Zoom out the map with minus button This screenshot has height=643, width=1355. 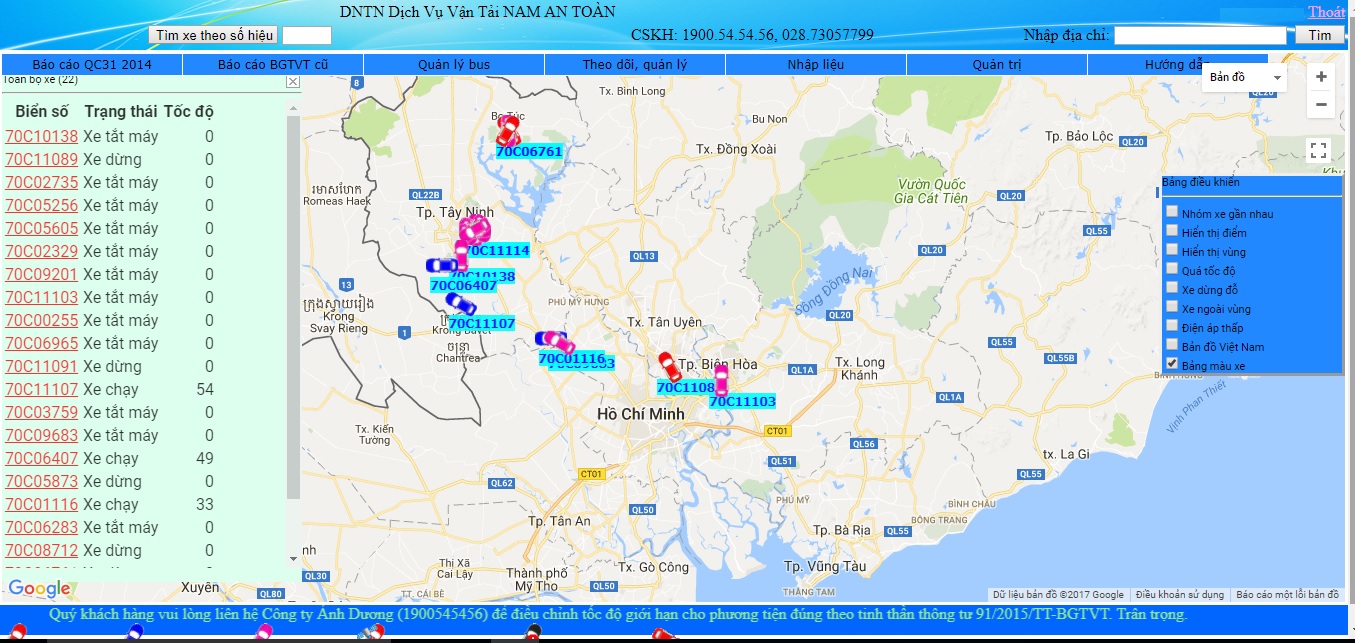1321,104
